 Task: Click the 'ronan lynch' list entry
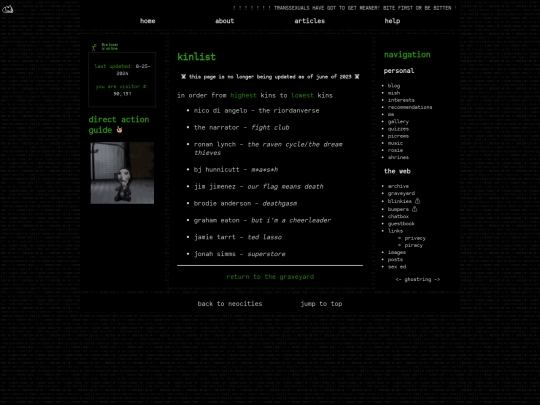point(268,148)
